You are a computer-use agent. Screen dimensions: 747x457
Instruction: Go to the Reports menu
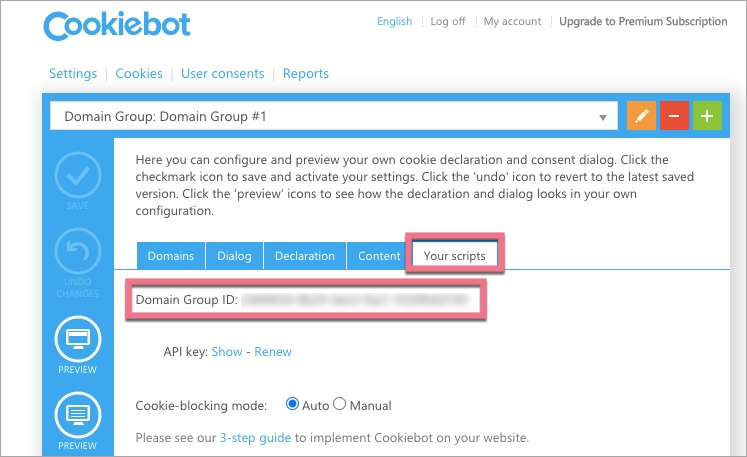pyautogui.click(x=305, y=73)
